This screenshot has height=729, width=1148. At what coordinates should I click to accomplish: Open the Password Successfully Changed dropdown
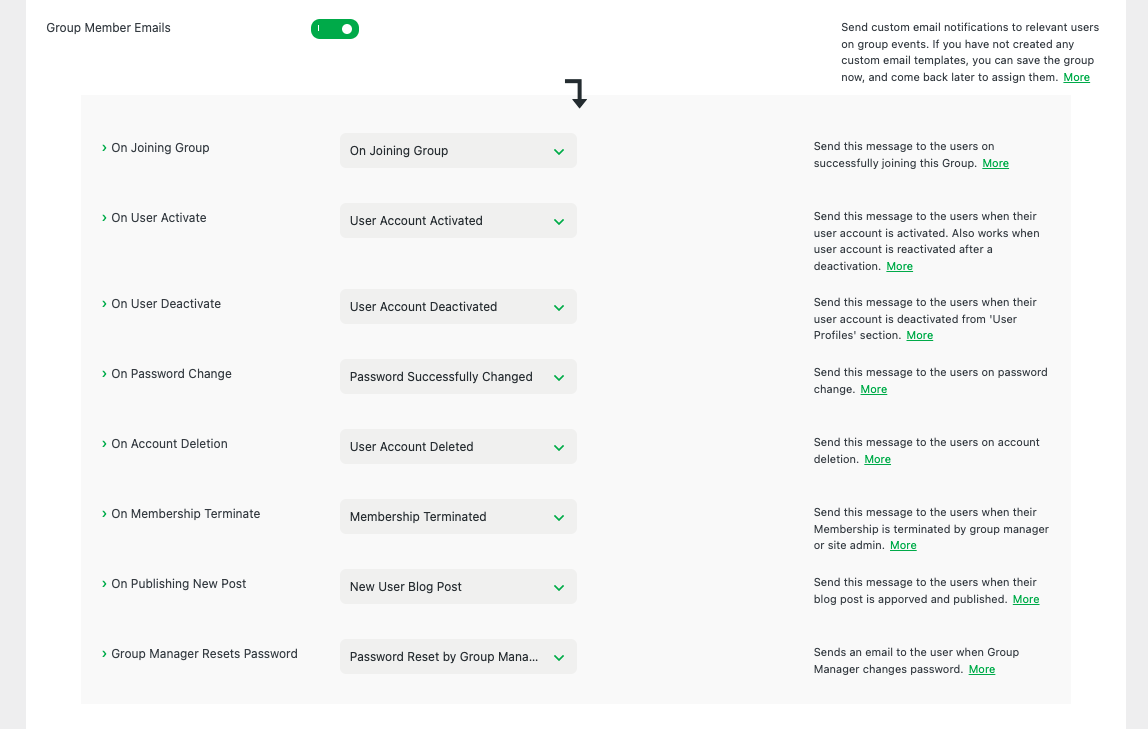click(x=458, y=377)
